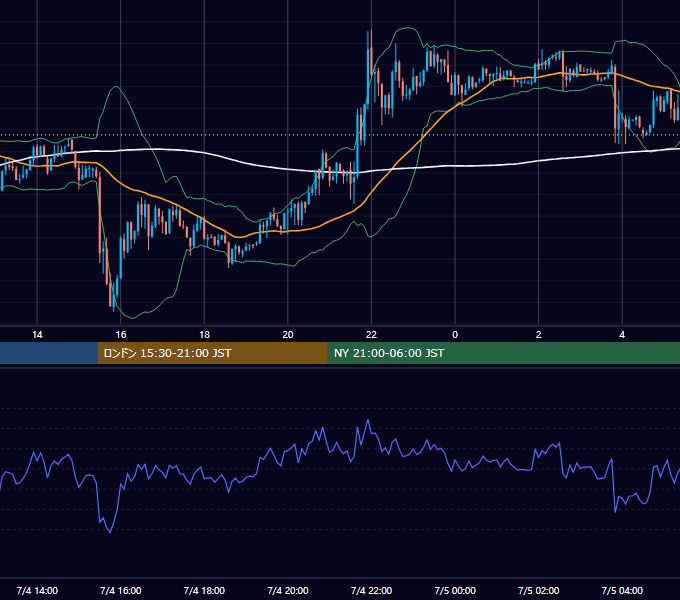Click the 7/4 20:00 label on the indicator axis
The height and width of the screenshot is (600, 680).
[x=288, y=590]
